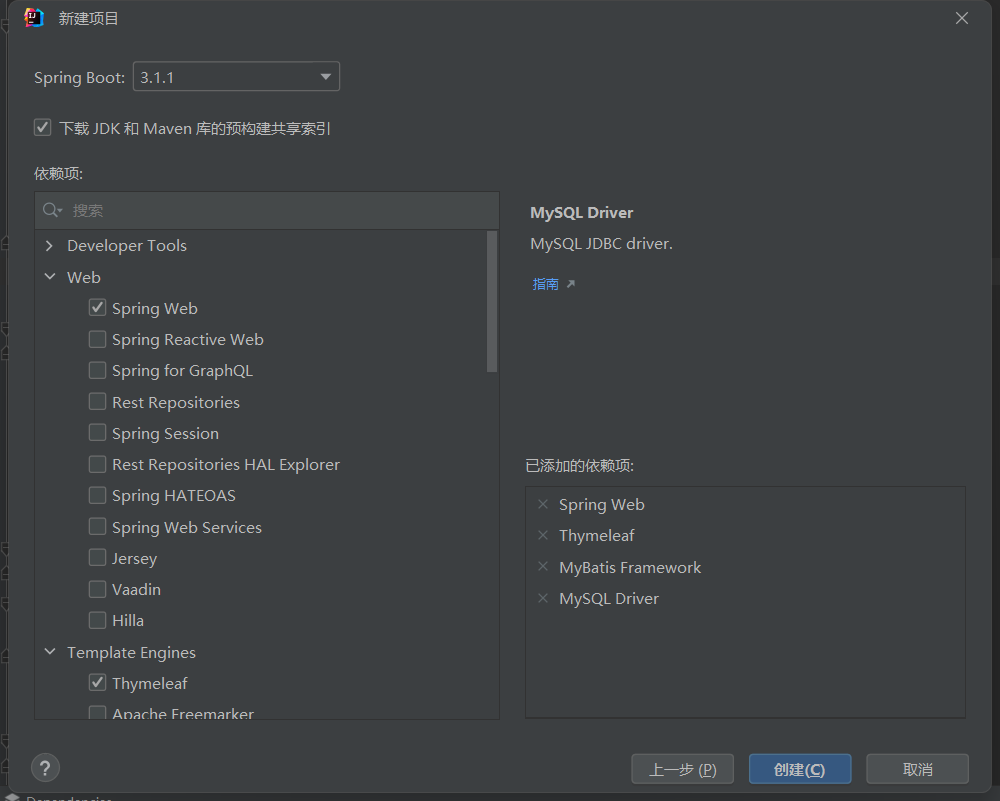Click the 上一步 (Previous) button
The height and width of the screenshot is (801, 1000).
click(682, 769)
